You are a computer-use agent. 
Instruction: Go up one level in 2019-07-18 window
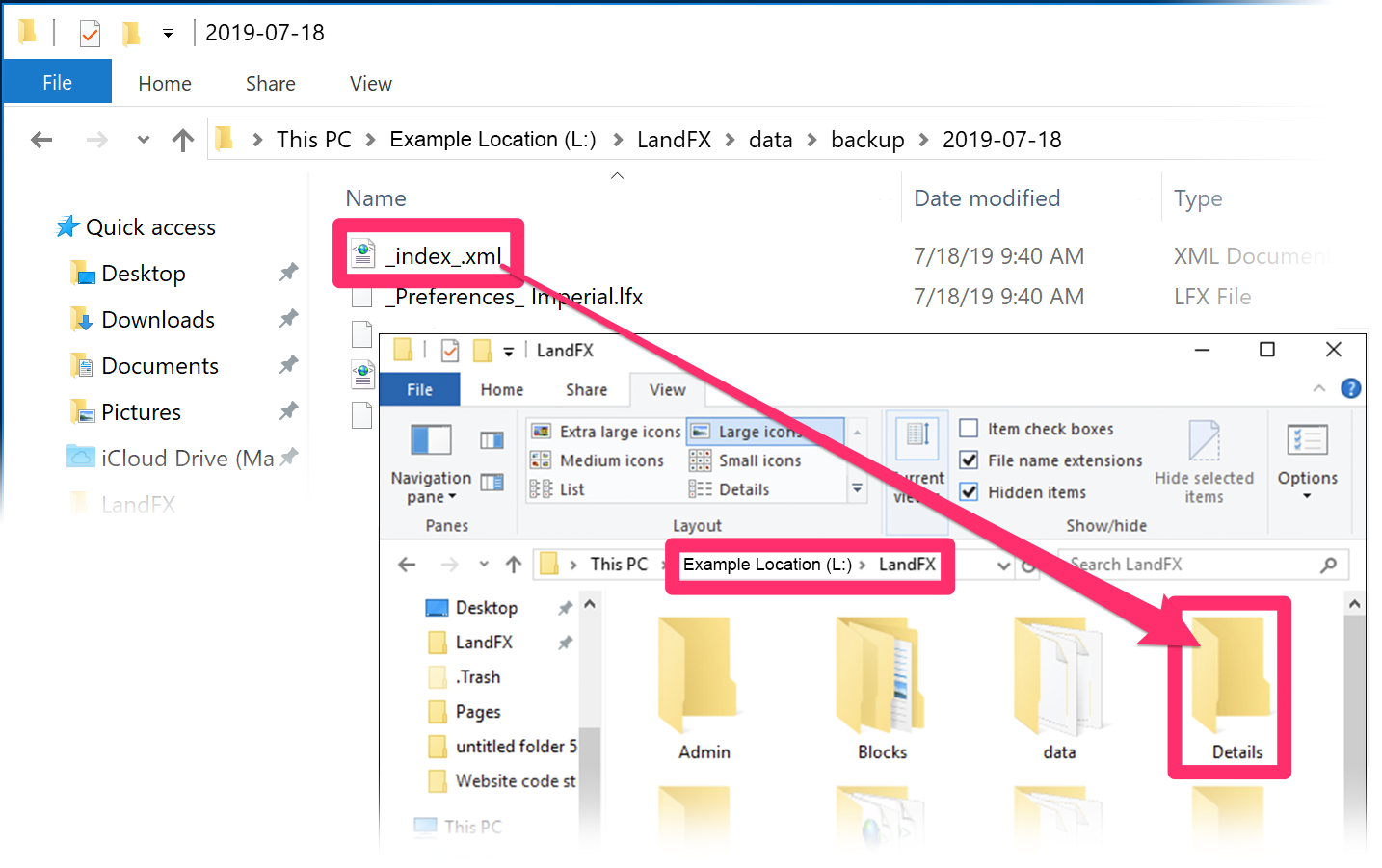point(183,140)
